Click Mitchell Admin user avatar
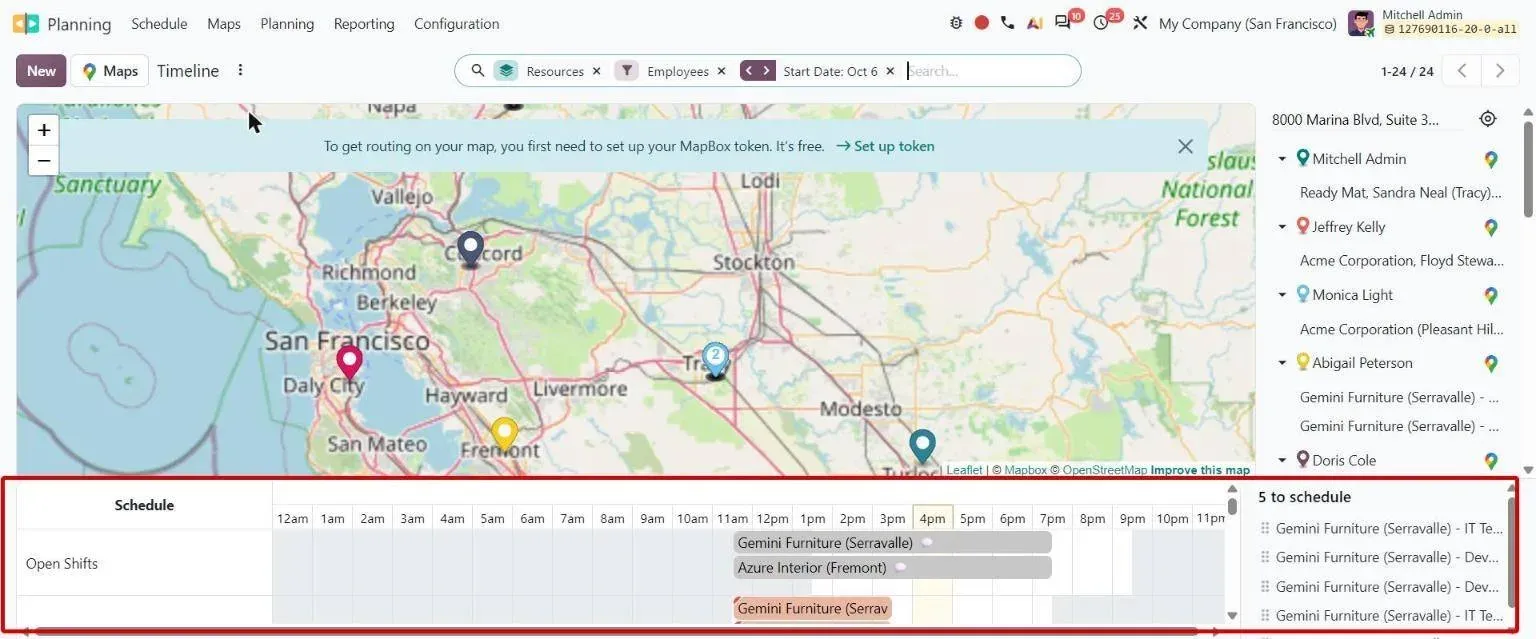Viewport: 1536px width, 639px height. click(1361, 23)
